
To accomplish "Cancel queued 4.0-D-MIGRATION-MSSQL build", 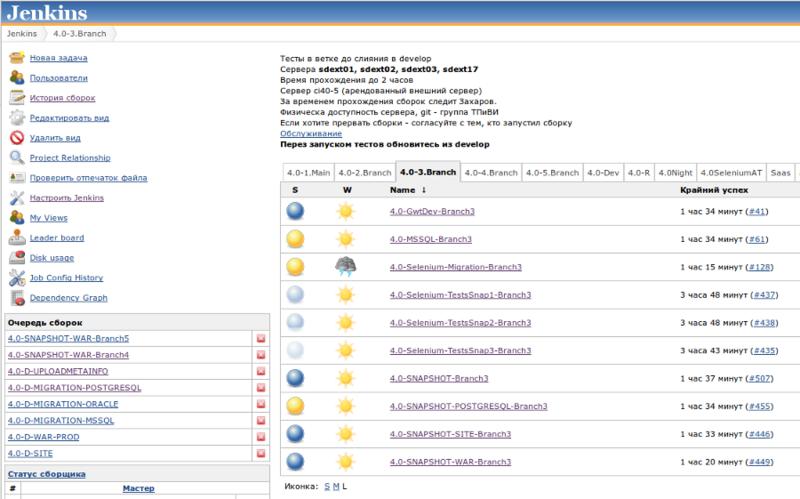I will point(261,420).
